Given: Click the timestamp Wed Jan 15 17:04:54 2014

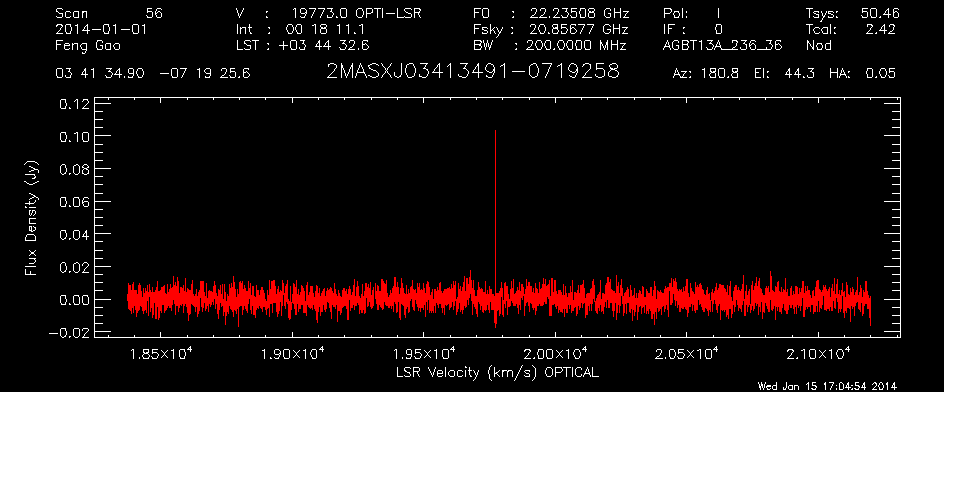Looking at the screenshot, I should [x=827, y=386].
